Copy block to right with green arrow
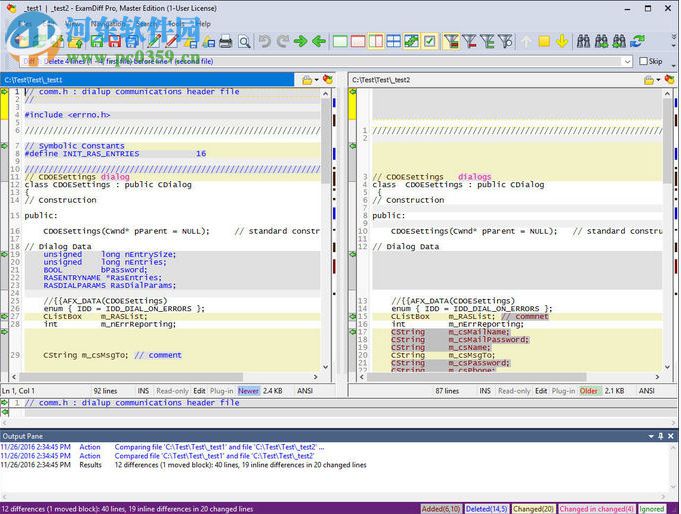Screen dimensions: 681x514 (300, 42)
